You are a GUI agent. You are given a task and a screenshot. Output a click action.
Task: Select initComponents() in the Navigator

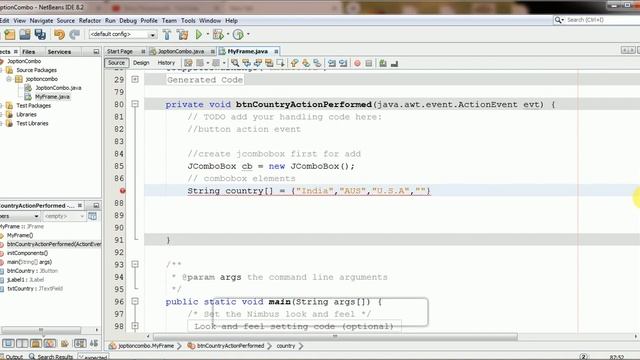(x=27, y=253)
